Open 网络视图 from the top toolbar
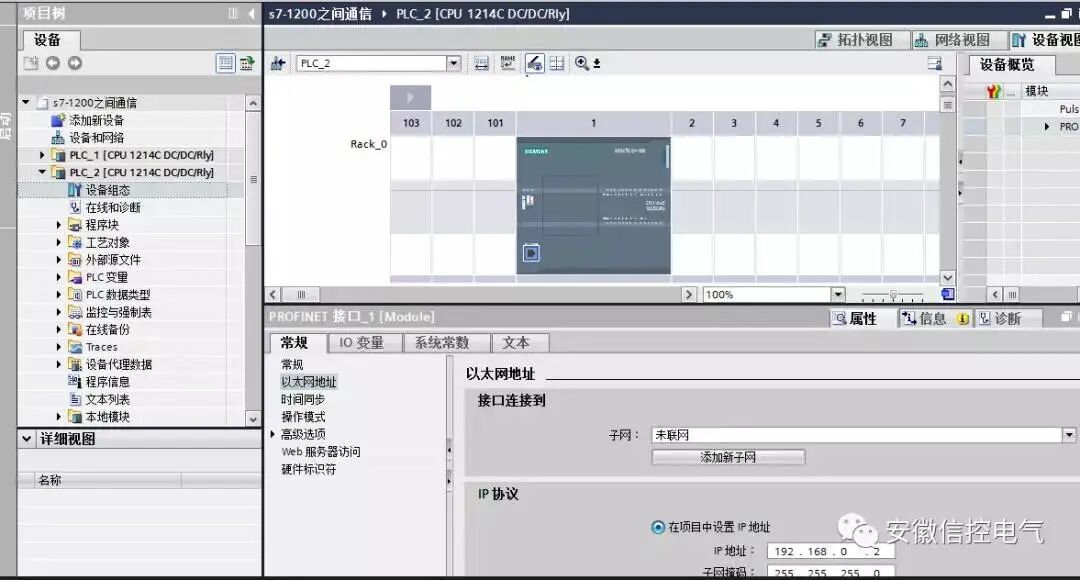 click(x=957, y=40)
